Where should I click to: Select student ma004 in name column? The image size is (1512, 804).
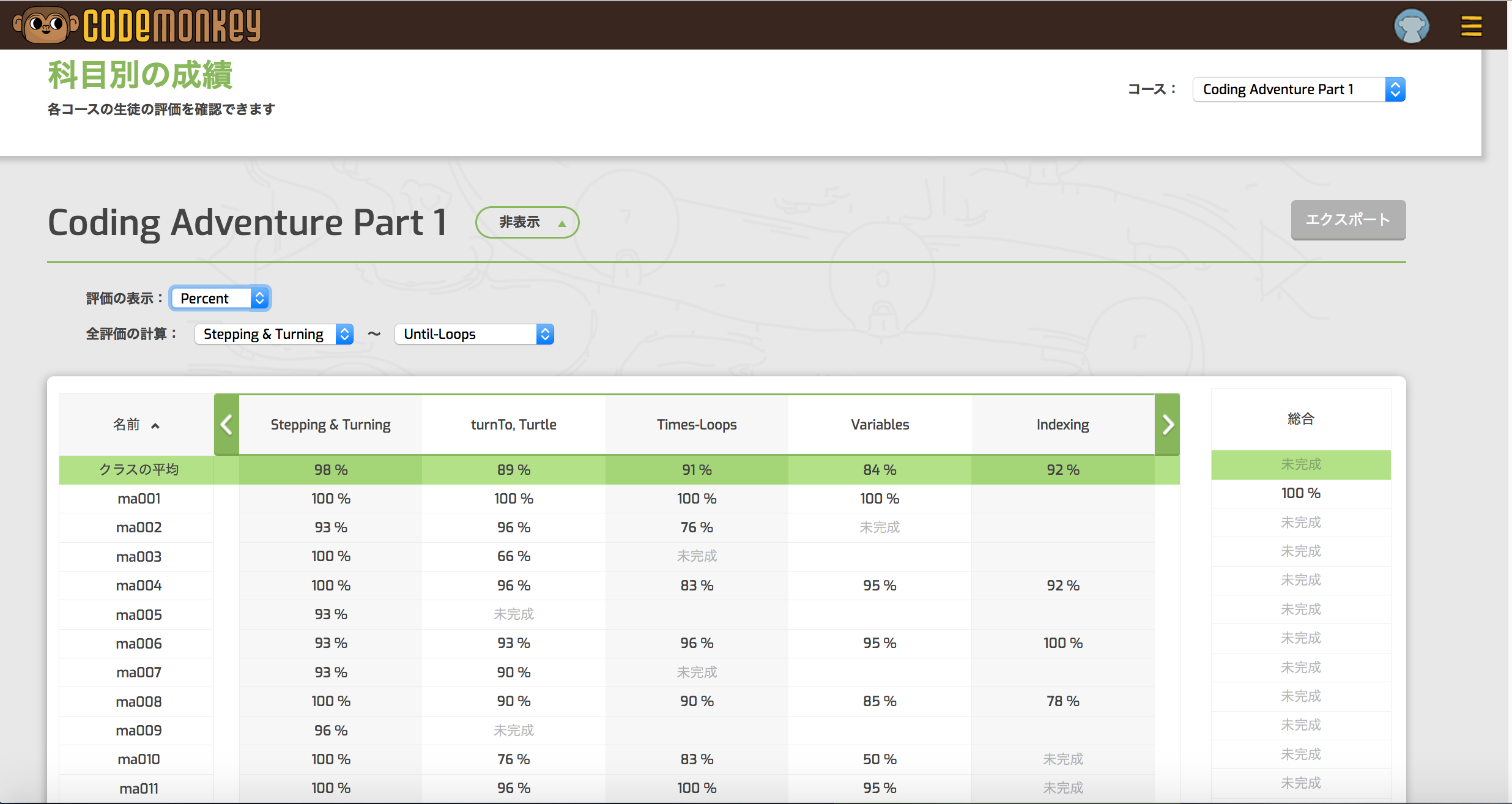[x=139, y=586]
